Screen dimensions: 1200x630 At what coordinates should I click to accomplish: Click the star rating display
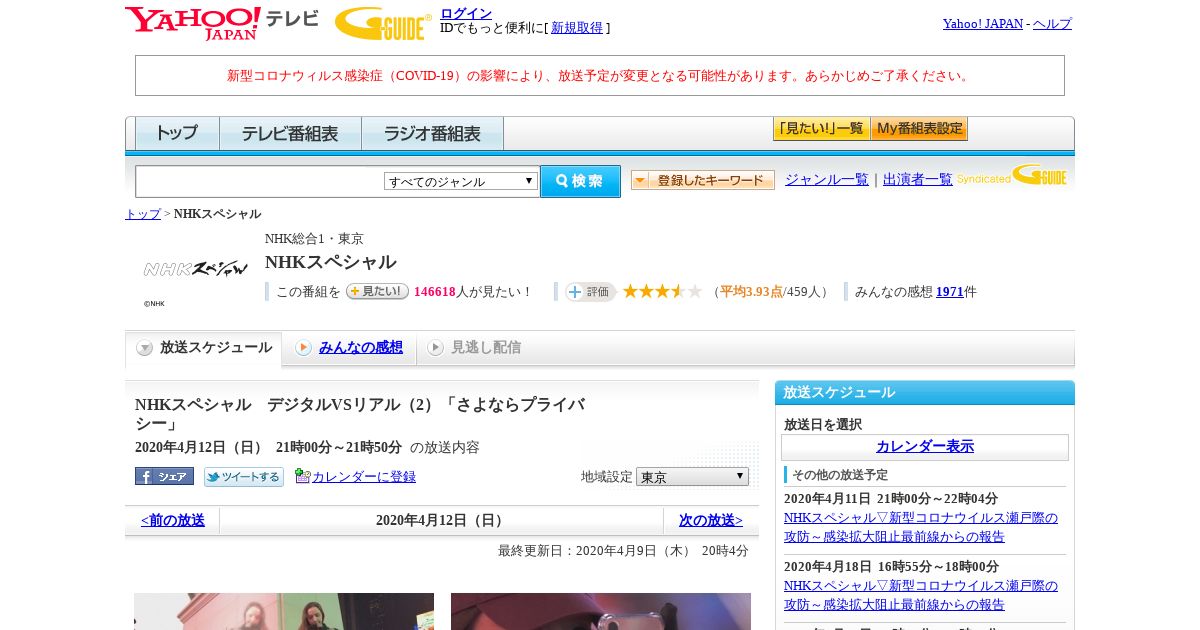662,291
